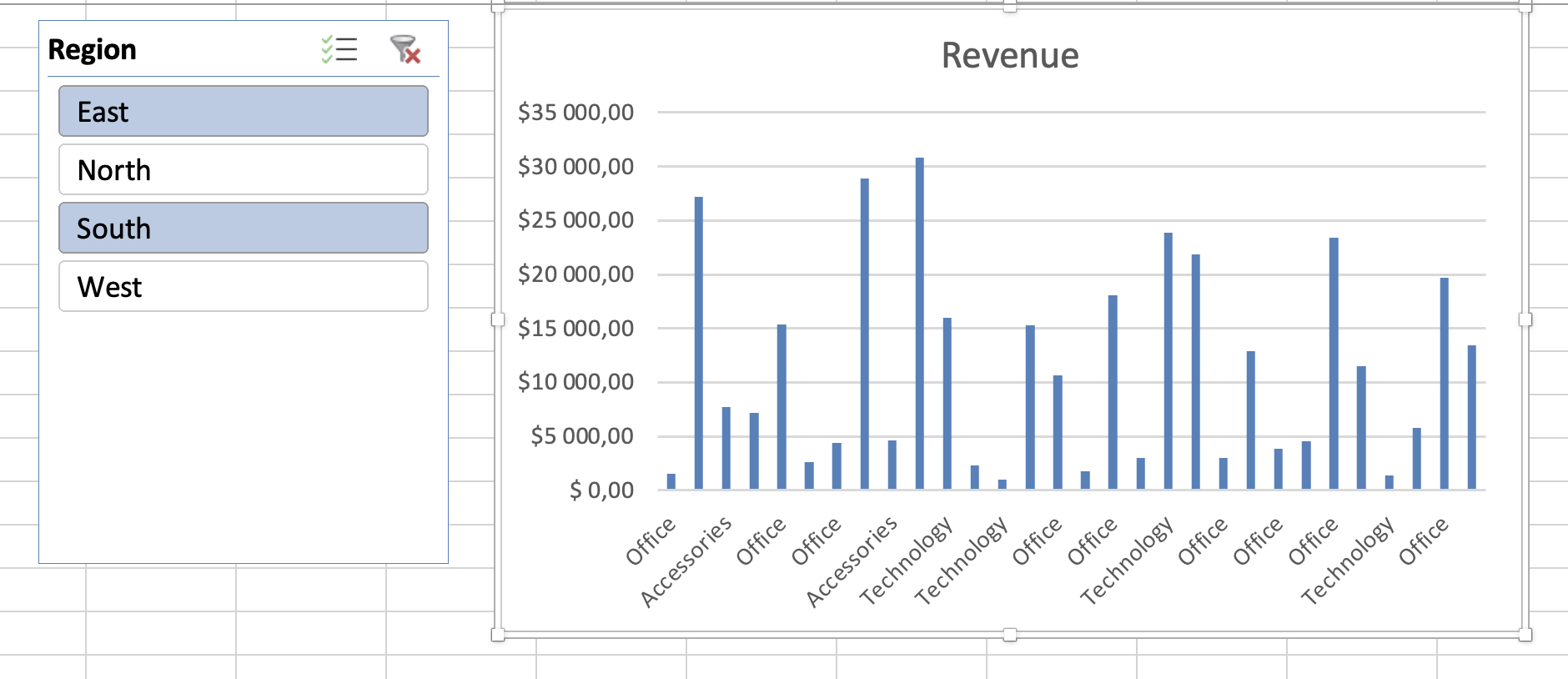Screen dimensions: 1568x679
Task: Clear the Region slicer filter
Action: 405,50
